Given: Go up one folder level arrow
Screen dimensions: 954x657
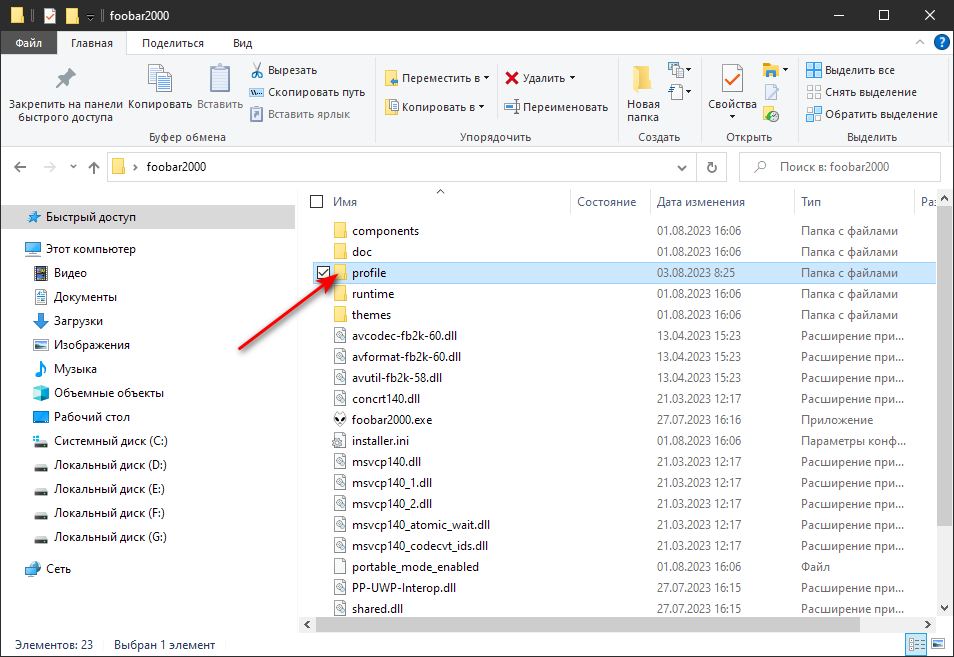Looking at the screenshot, I should tap(94, 167).
